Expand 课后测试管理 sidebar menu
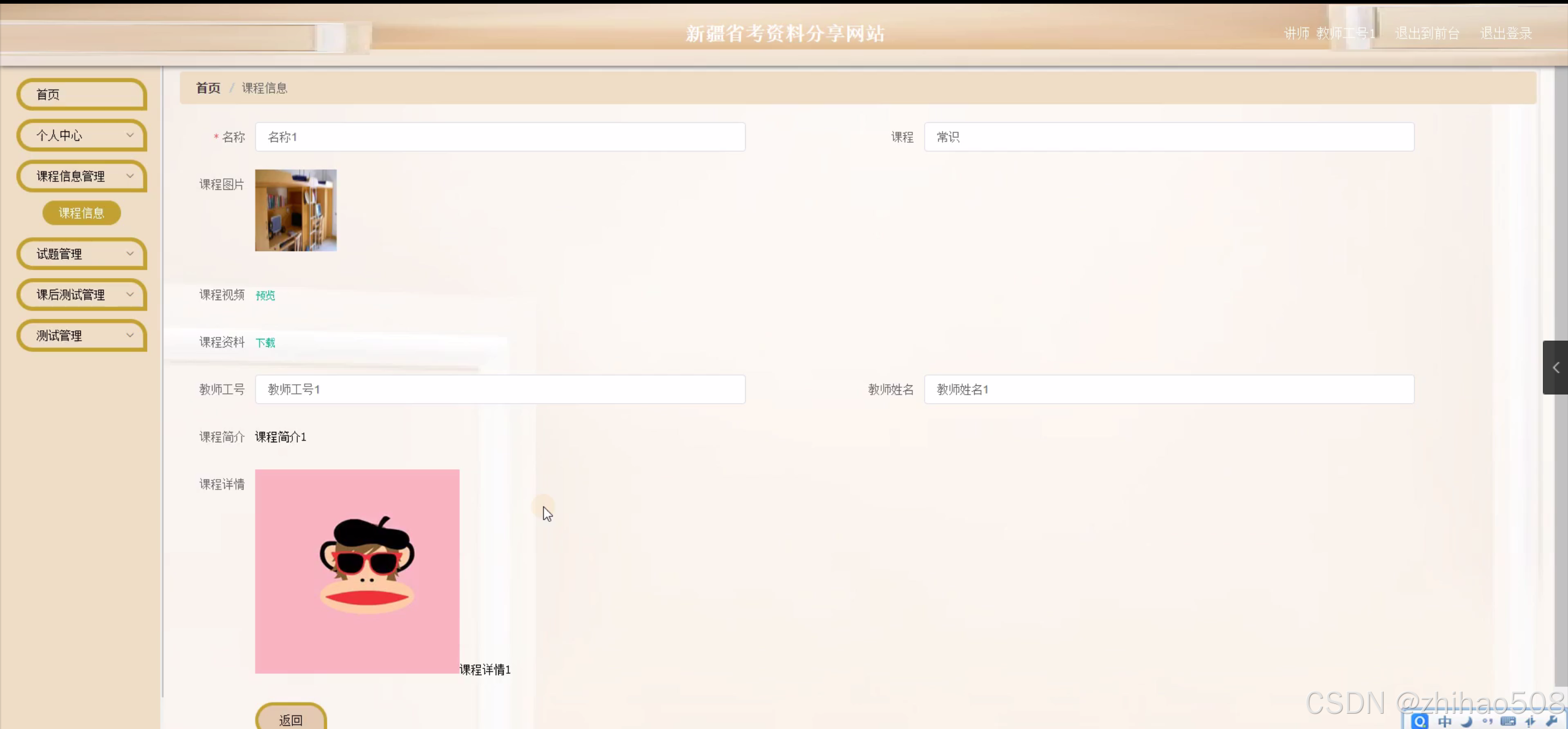 coord(81,295)
